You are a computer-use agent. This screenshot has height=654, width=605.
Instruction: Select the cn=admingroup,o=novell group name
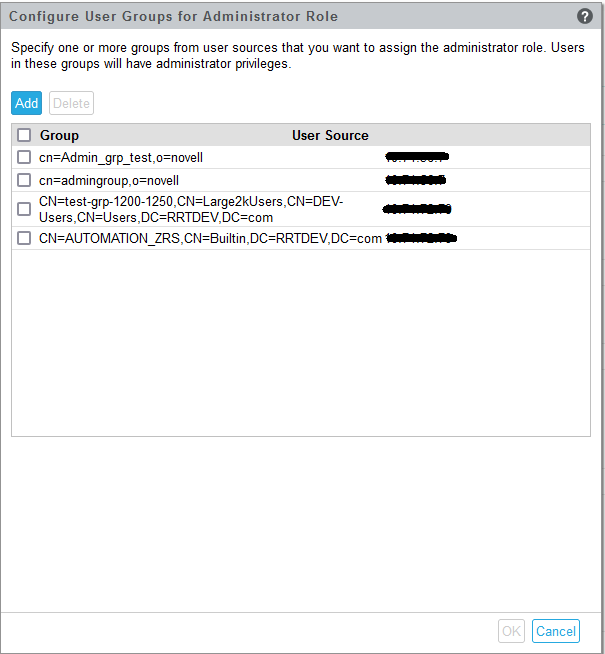click(x=109, y=180)
